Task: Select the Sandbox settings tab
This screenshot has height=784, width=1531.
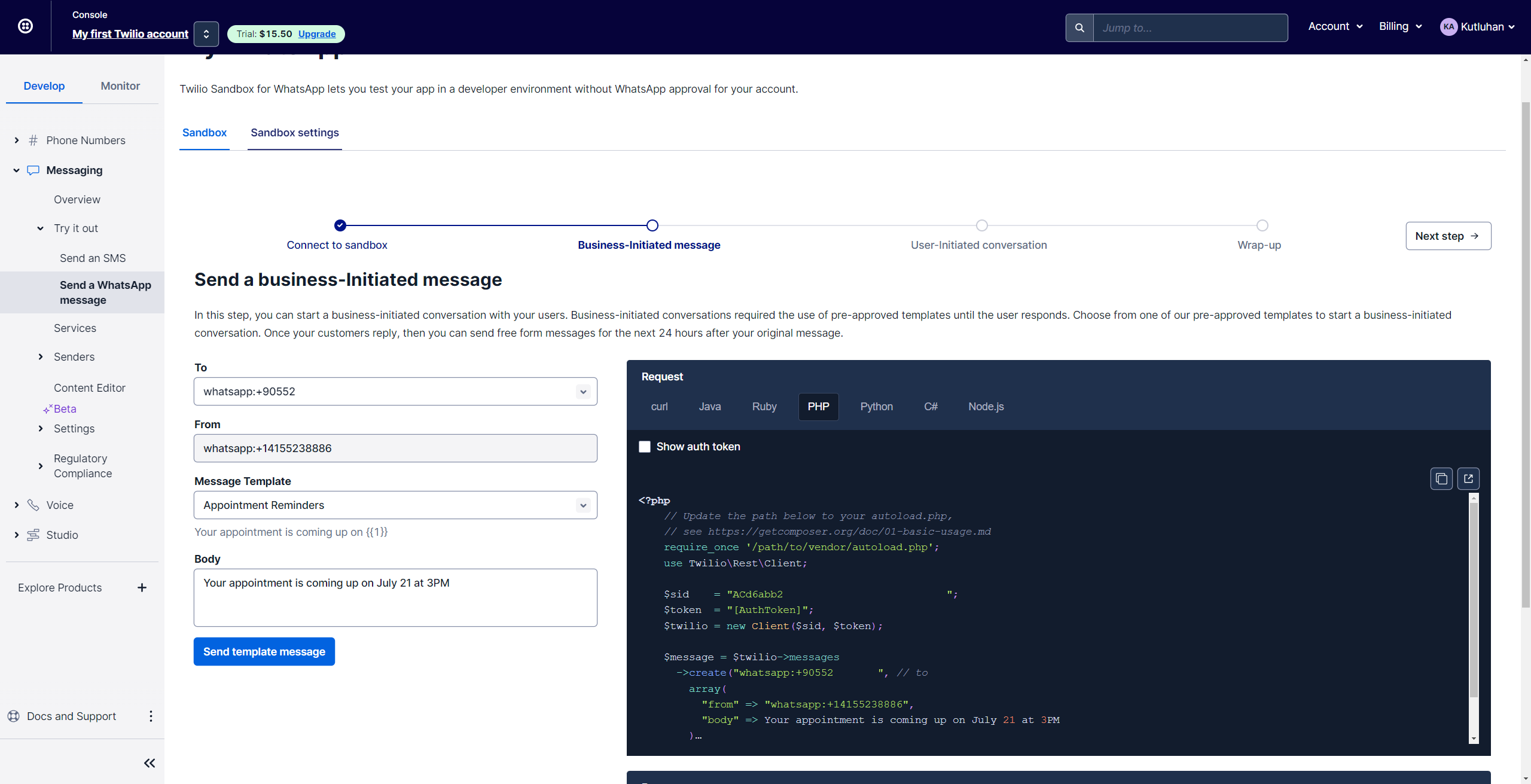Action: click(295, 133)
